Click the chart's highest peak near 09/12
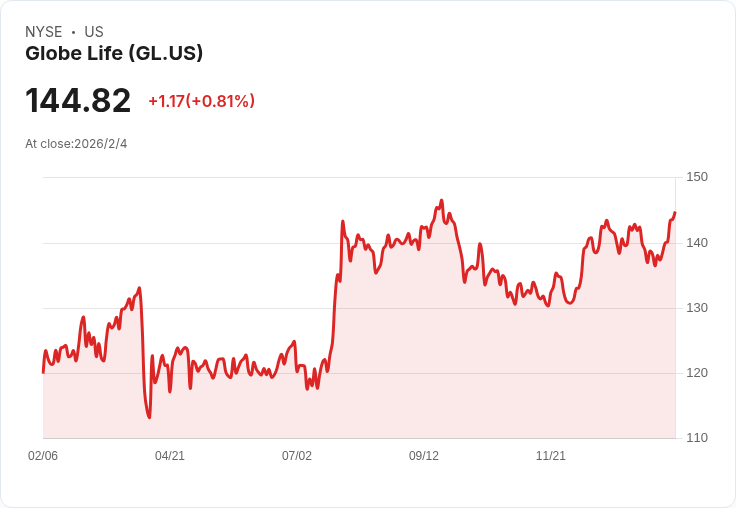 click(x=441, y=200)
